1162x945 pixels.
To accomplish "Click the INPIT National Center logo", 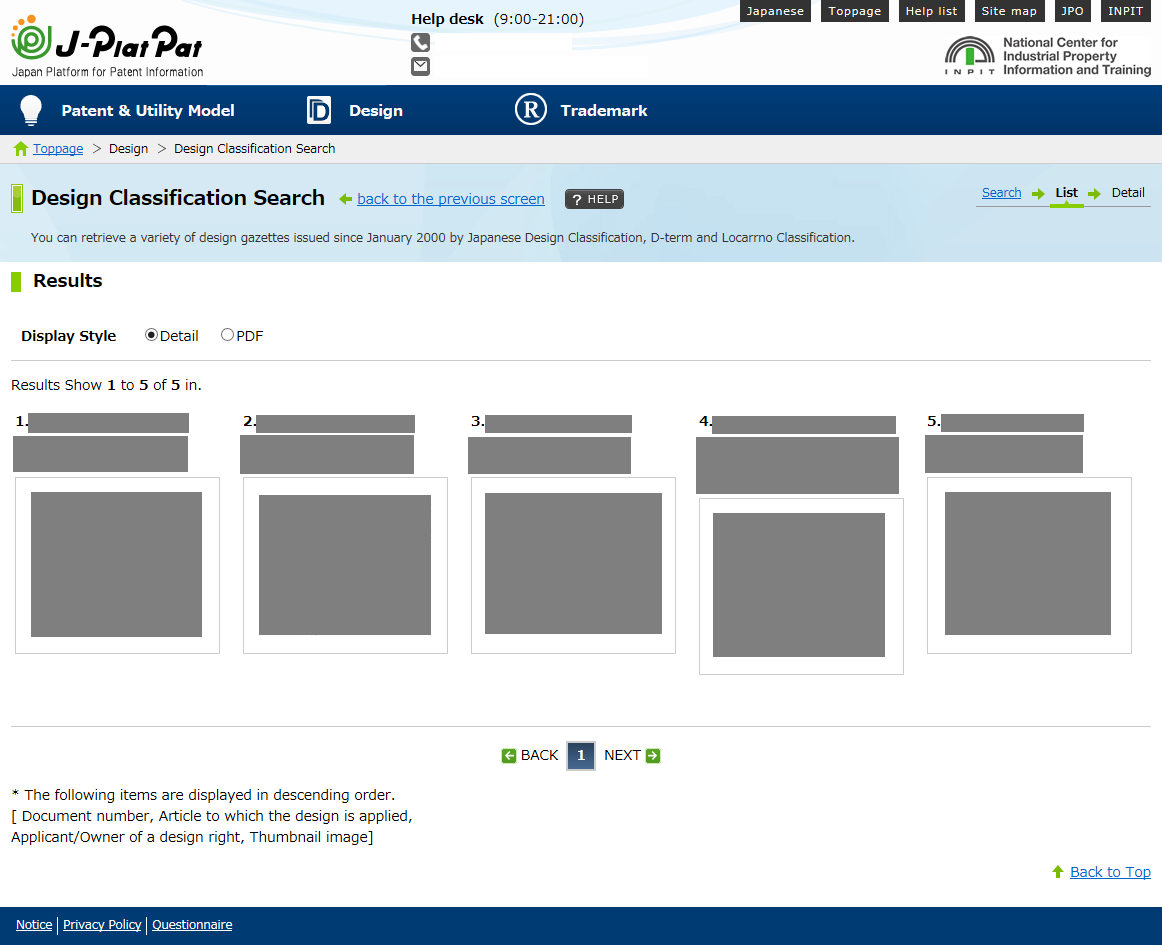I will tap(1047, 57).
